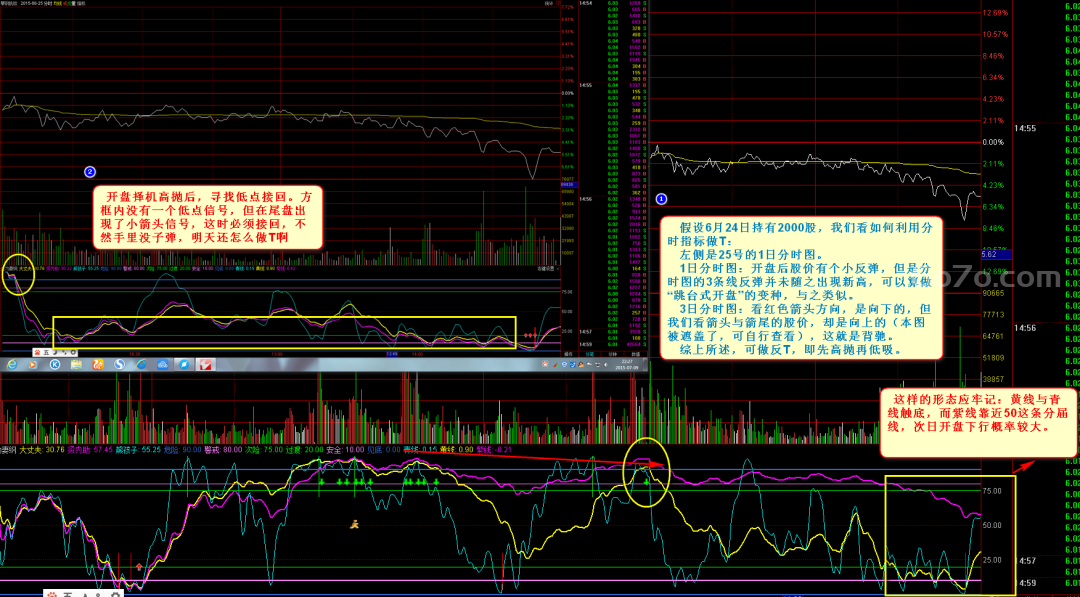Click the 14:56 timestamp in right column
This screenshot has width=1080, height=597.
coord(1024,328)
